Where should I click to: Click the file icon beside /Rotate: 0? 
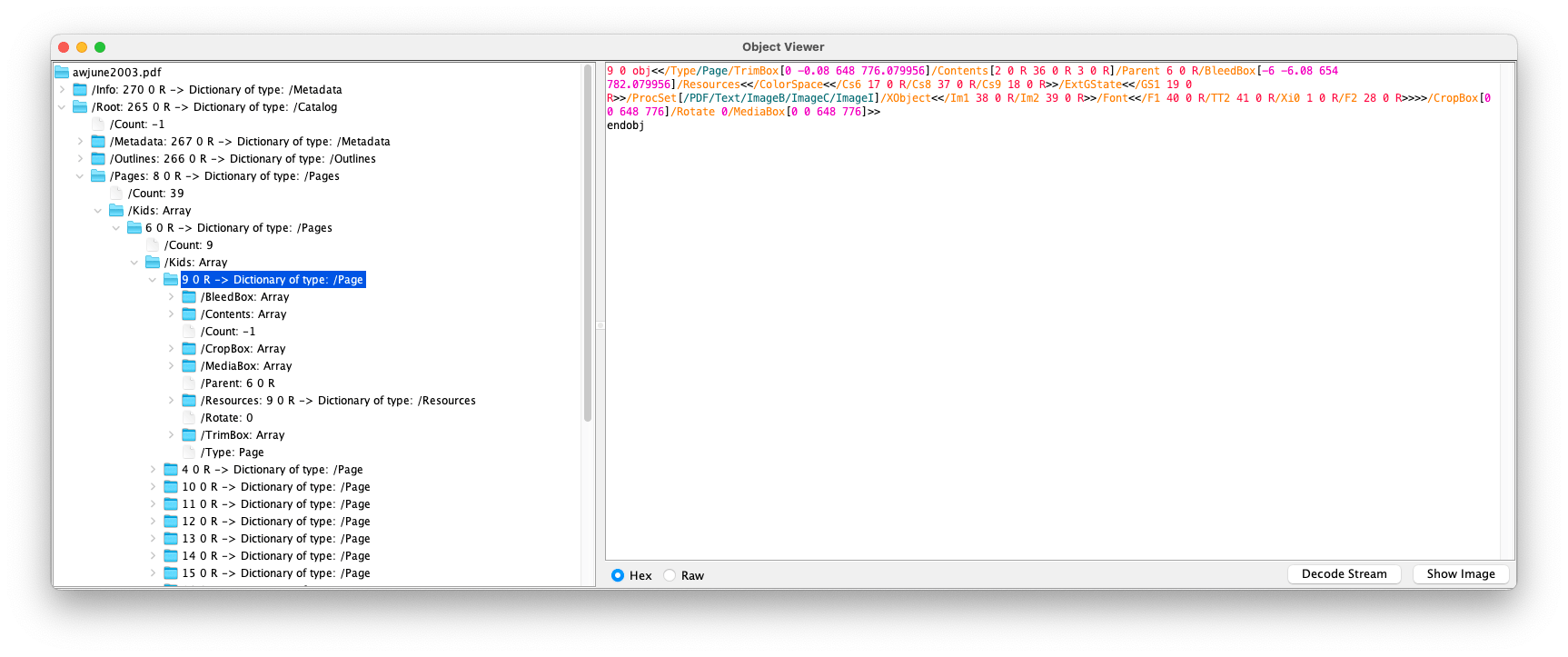point(189,418)
